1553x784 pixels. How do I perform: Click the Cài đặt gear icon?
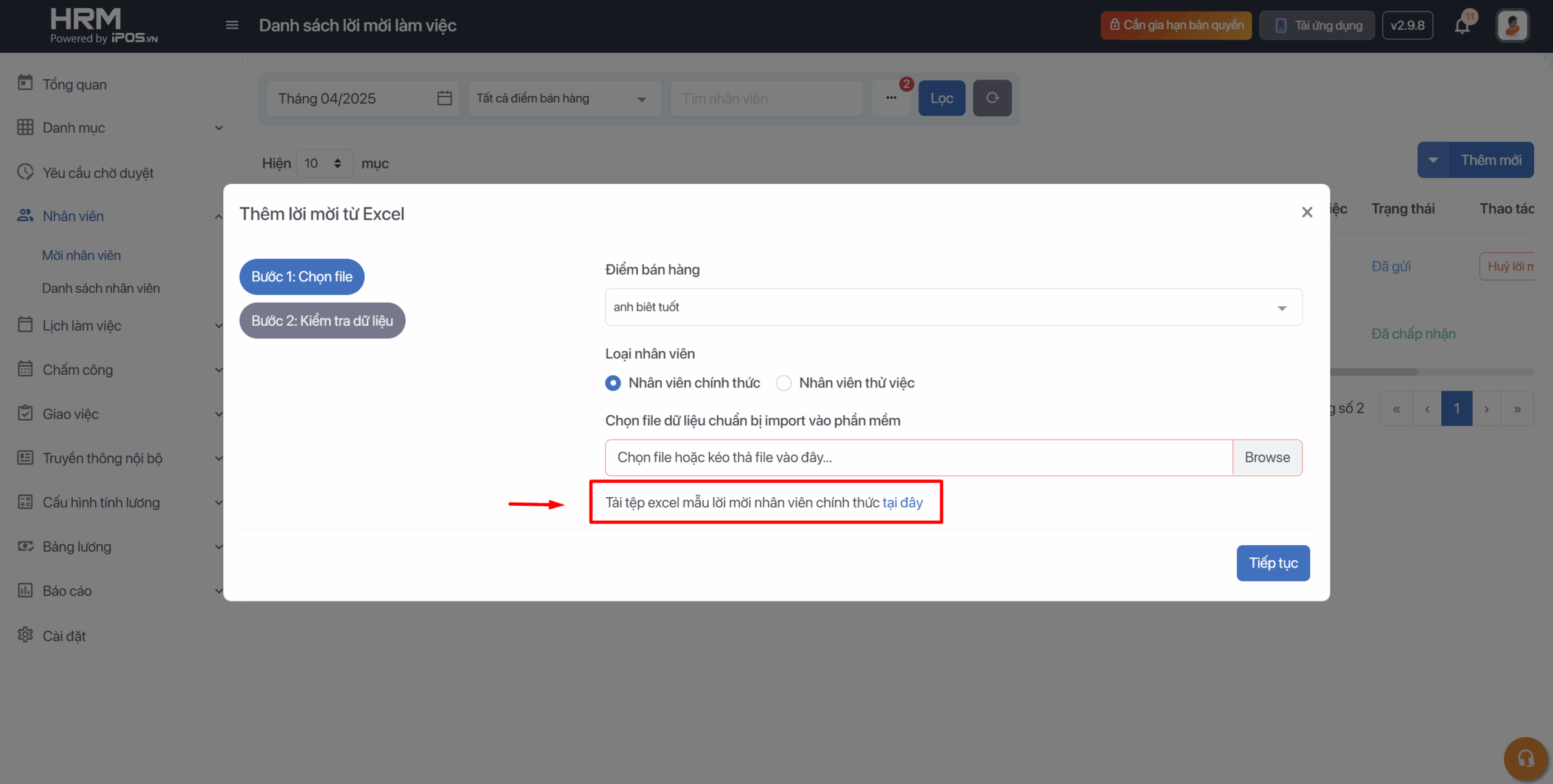click(25, 635)
